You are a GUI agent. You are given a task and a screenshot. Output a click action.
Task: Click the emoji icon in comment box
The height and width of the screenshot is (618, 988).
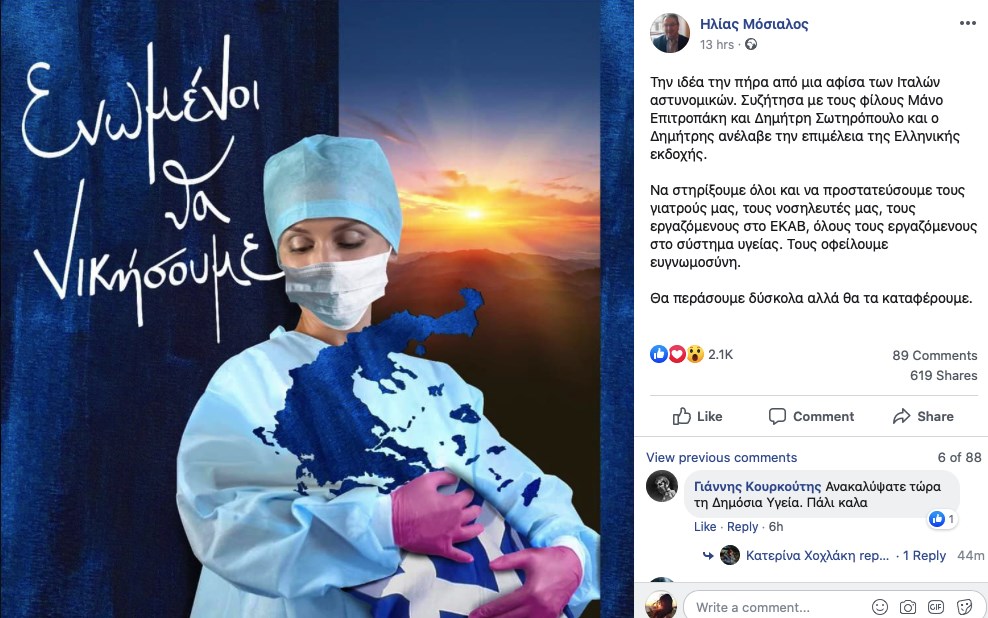coord(880,607)
